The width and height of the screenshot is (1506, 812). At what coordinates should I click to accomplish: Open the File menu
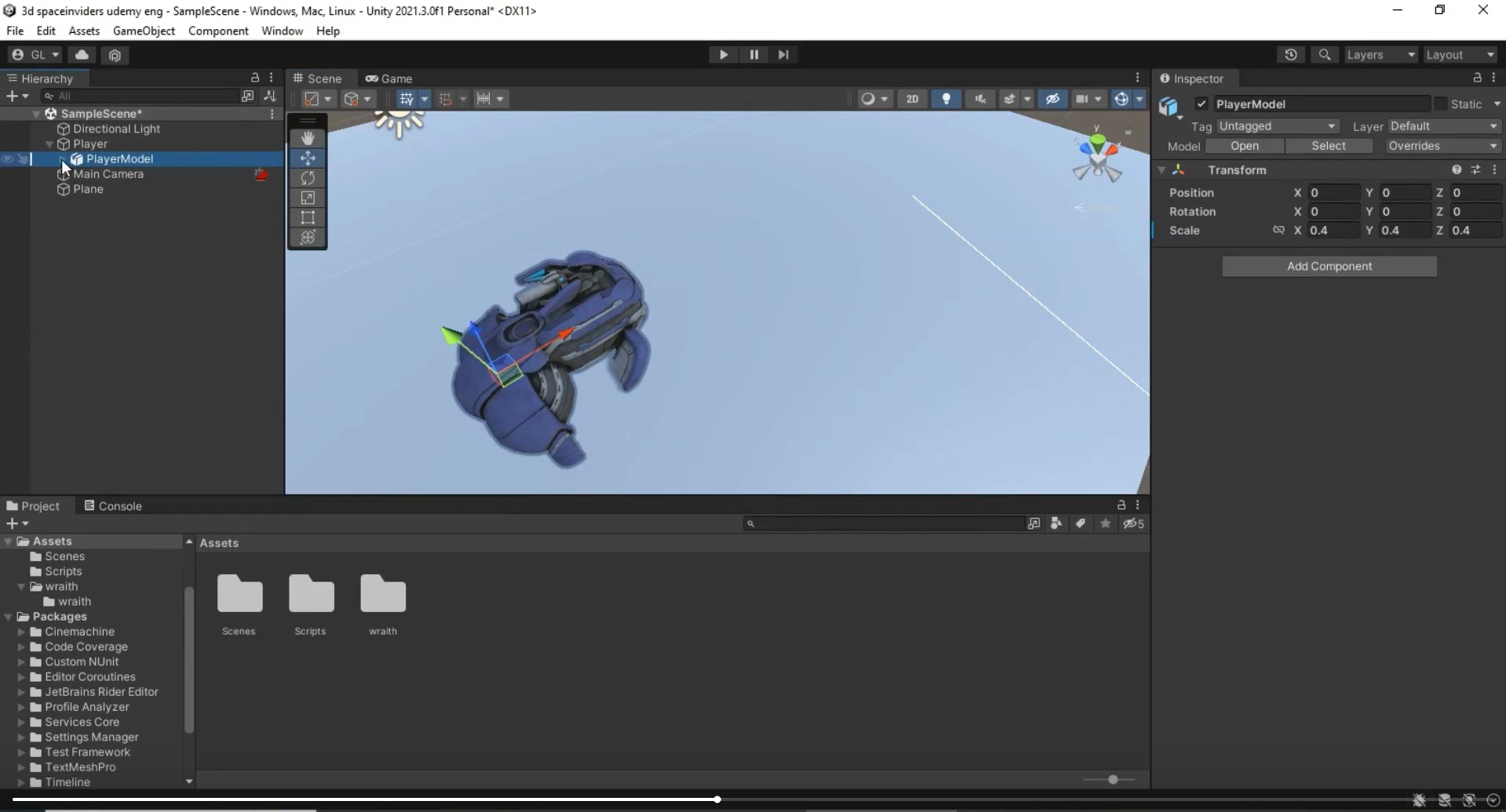pyautogui.click(x=15, y=31)
